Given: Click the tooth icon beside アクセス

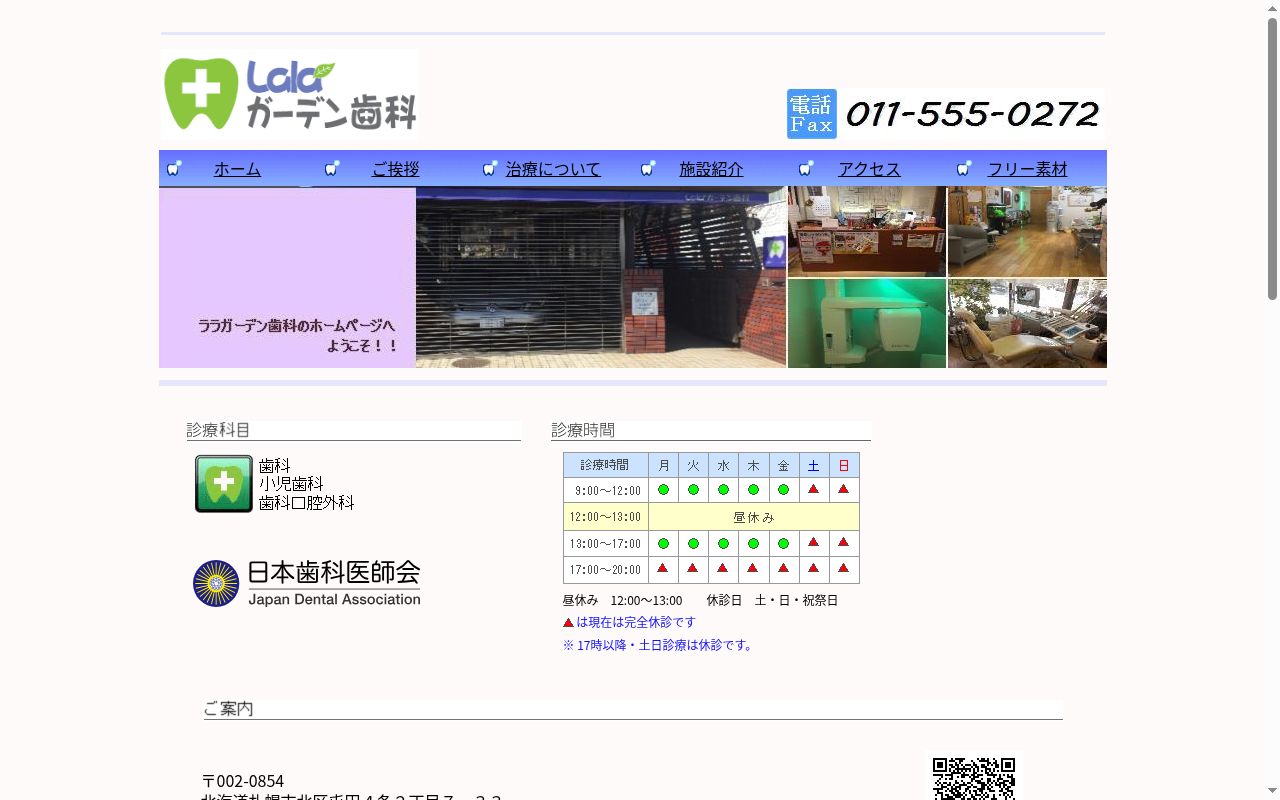Looking at the screenshot, I should click(806, 168).
